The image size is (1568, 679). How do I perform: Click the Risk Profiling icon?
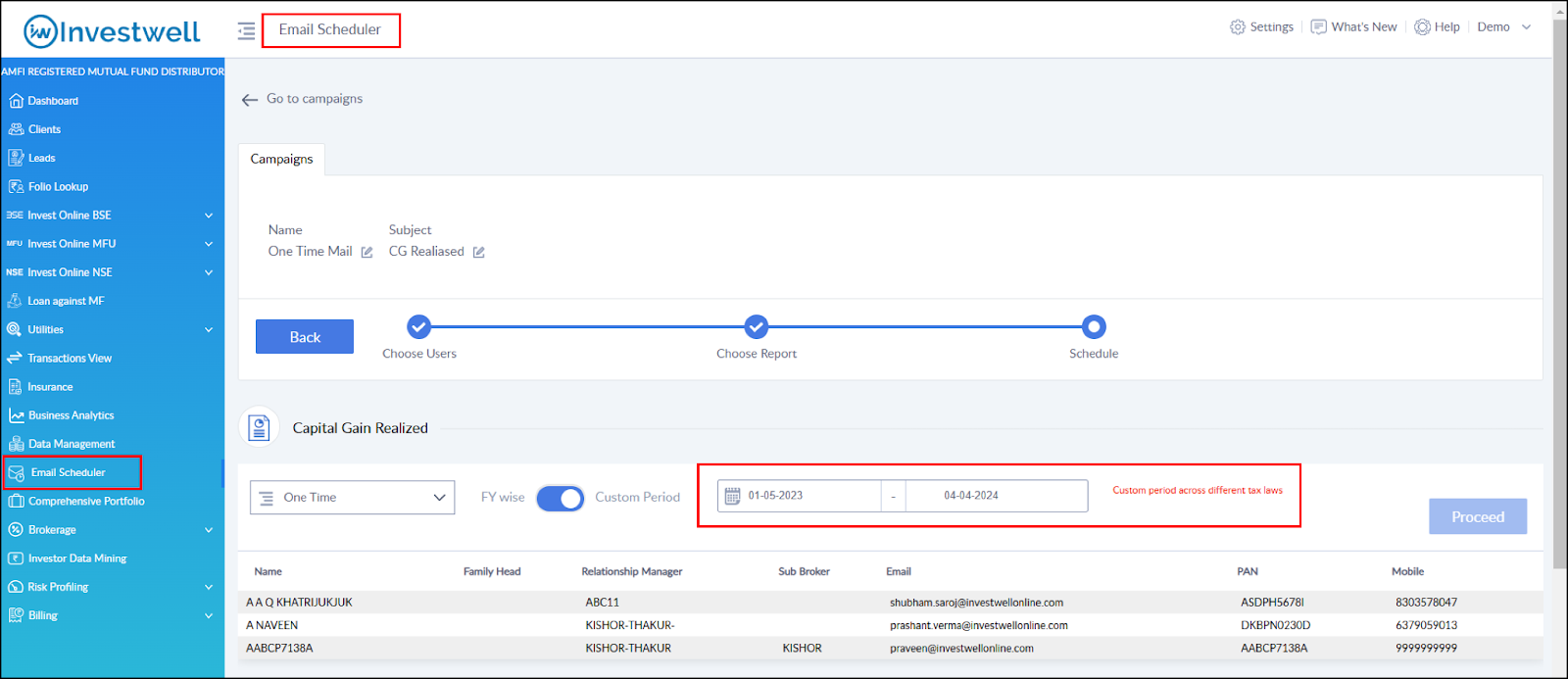pos(16,587)
